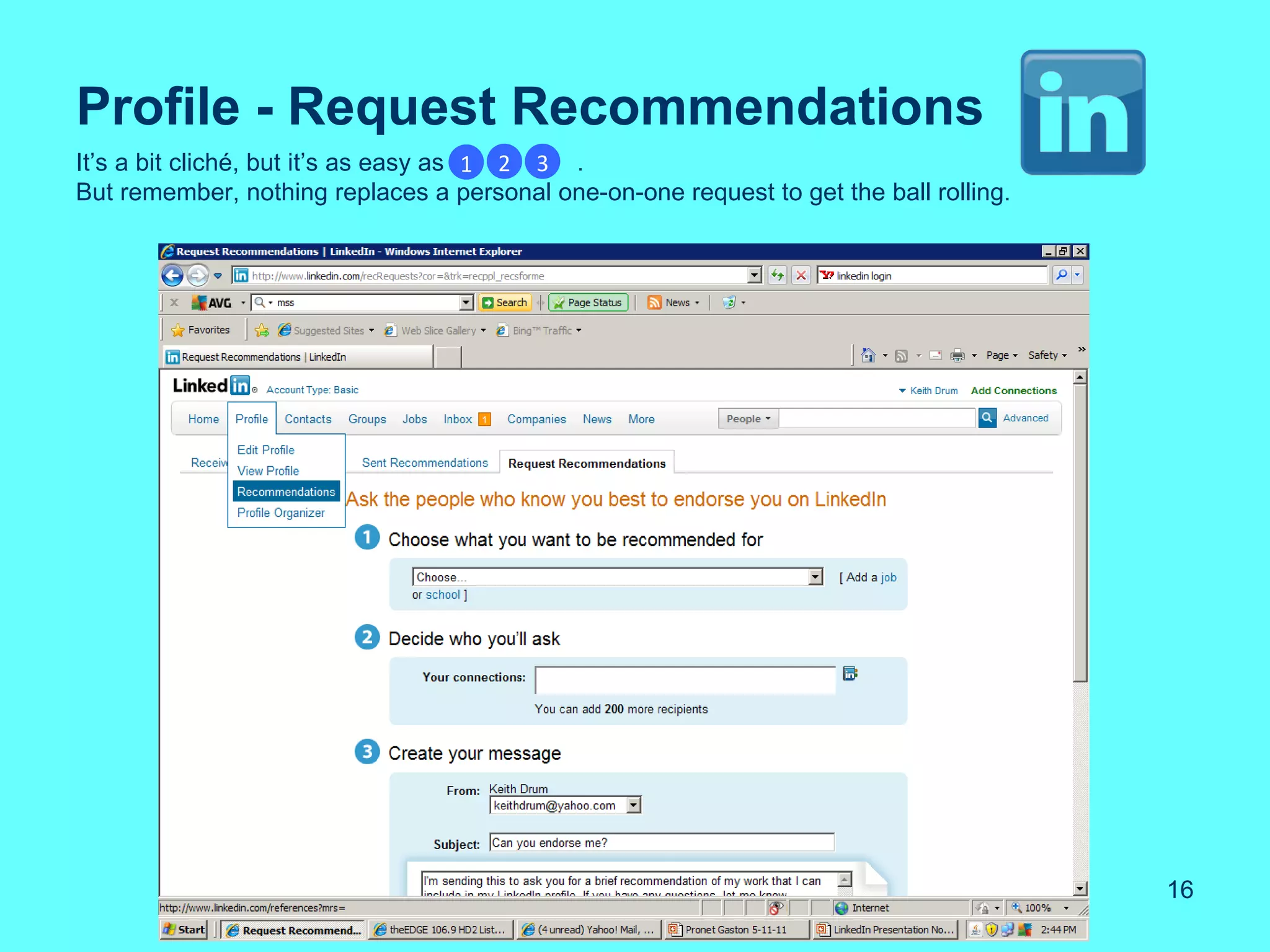Switch to theEDGE 106.9 HD2 taskbar window
Viewport: 1270px width, 952px height.
(442, 930)
